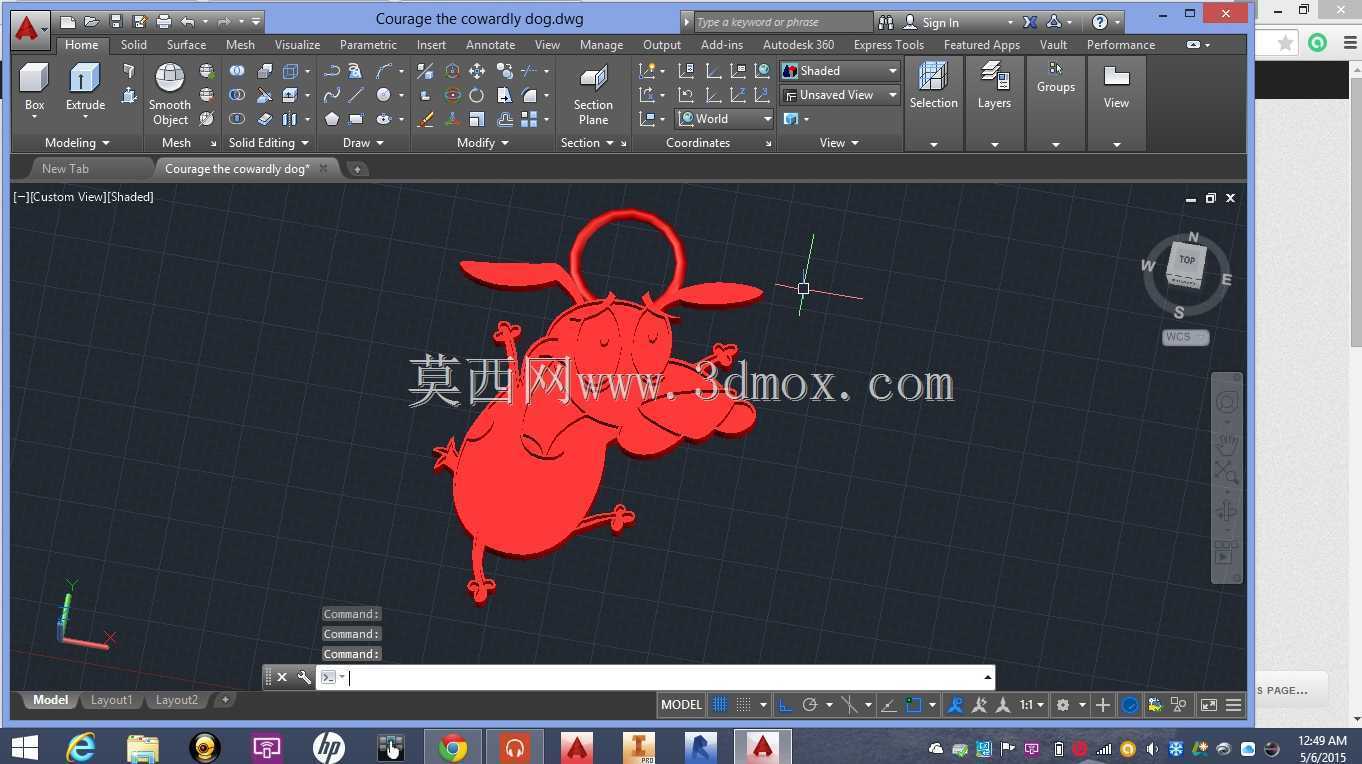1362x764 pixels.
Task: Open the workspace switching gear icon
Action: (x=1063, y=705)
